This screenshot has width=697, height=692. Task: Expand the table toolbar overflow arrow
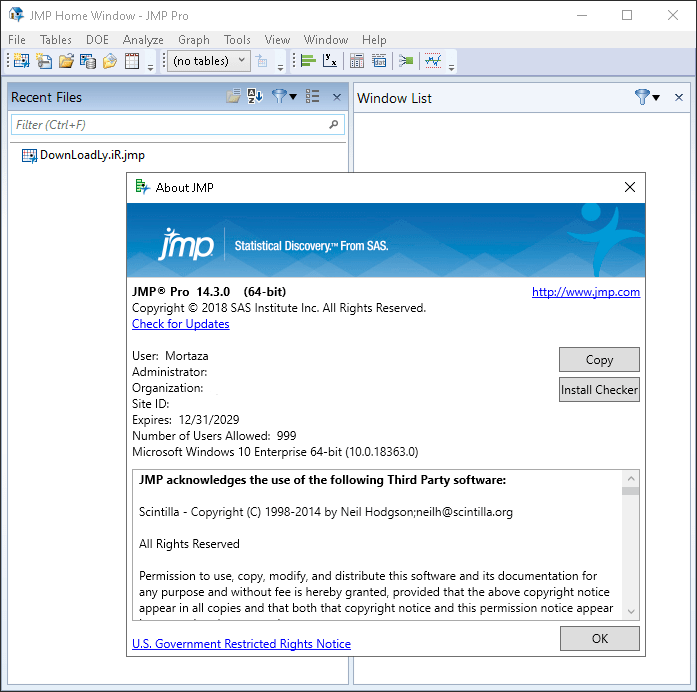tap(280, 68)
